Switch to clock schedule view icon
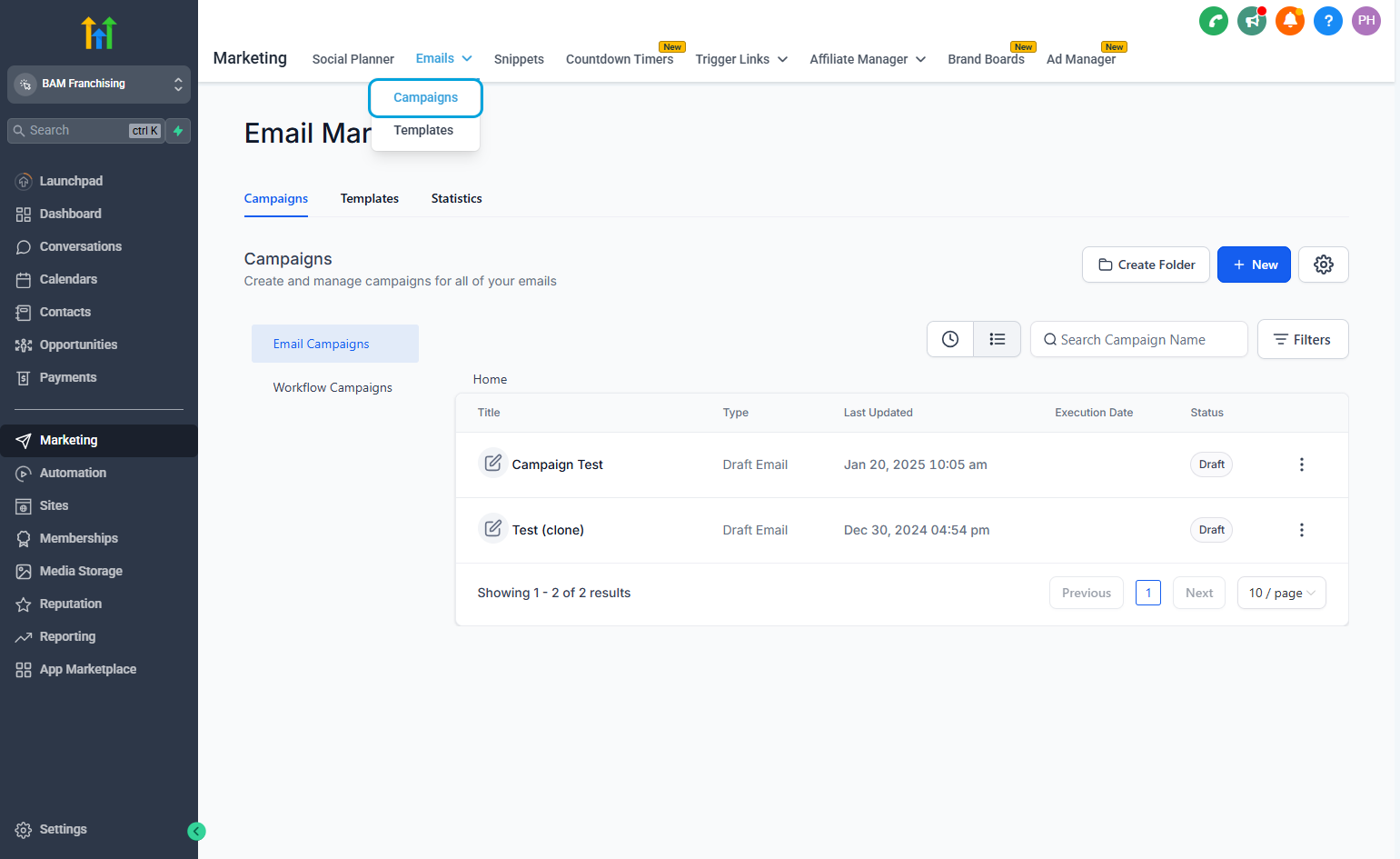 click(x=950, y=339)
